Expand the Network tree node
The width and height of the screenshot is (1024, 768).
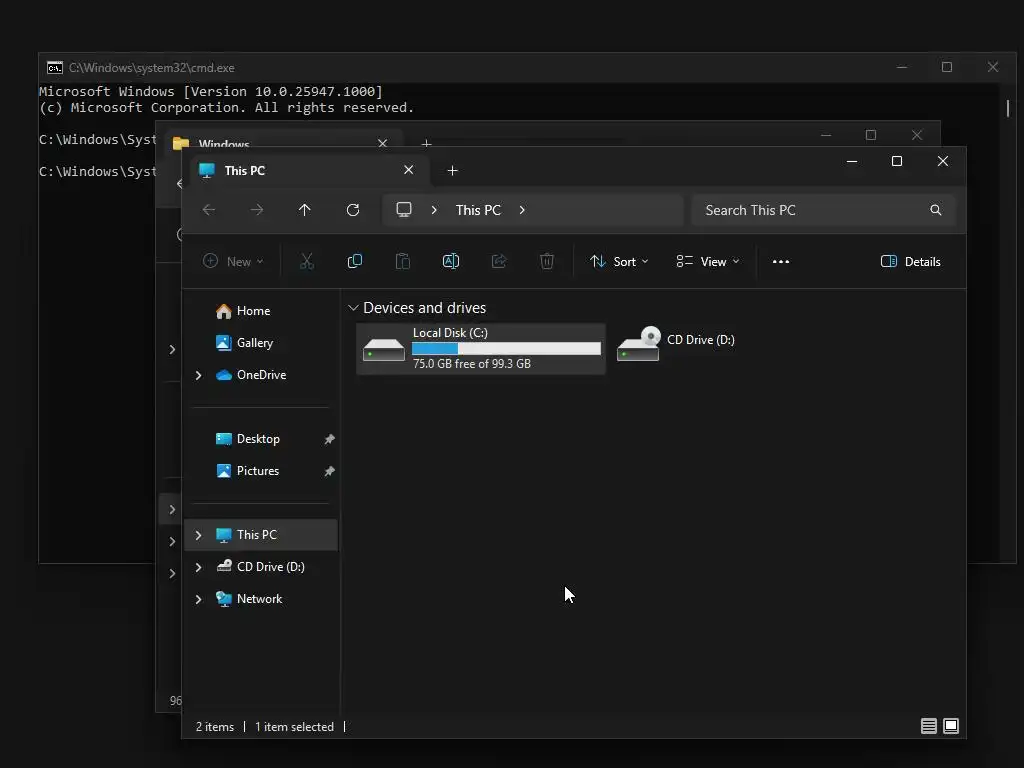pyautogui.click(x=199, y=599)
